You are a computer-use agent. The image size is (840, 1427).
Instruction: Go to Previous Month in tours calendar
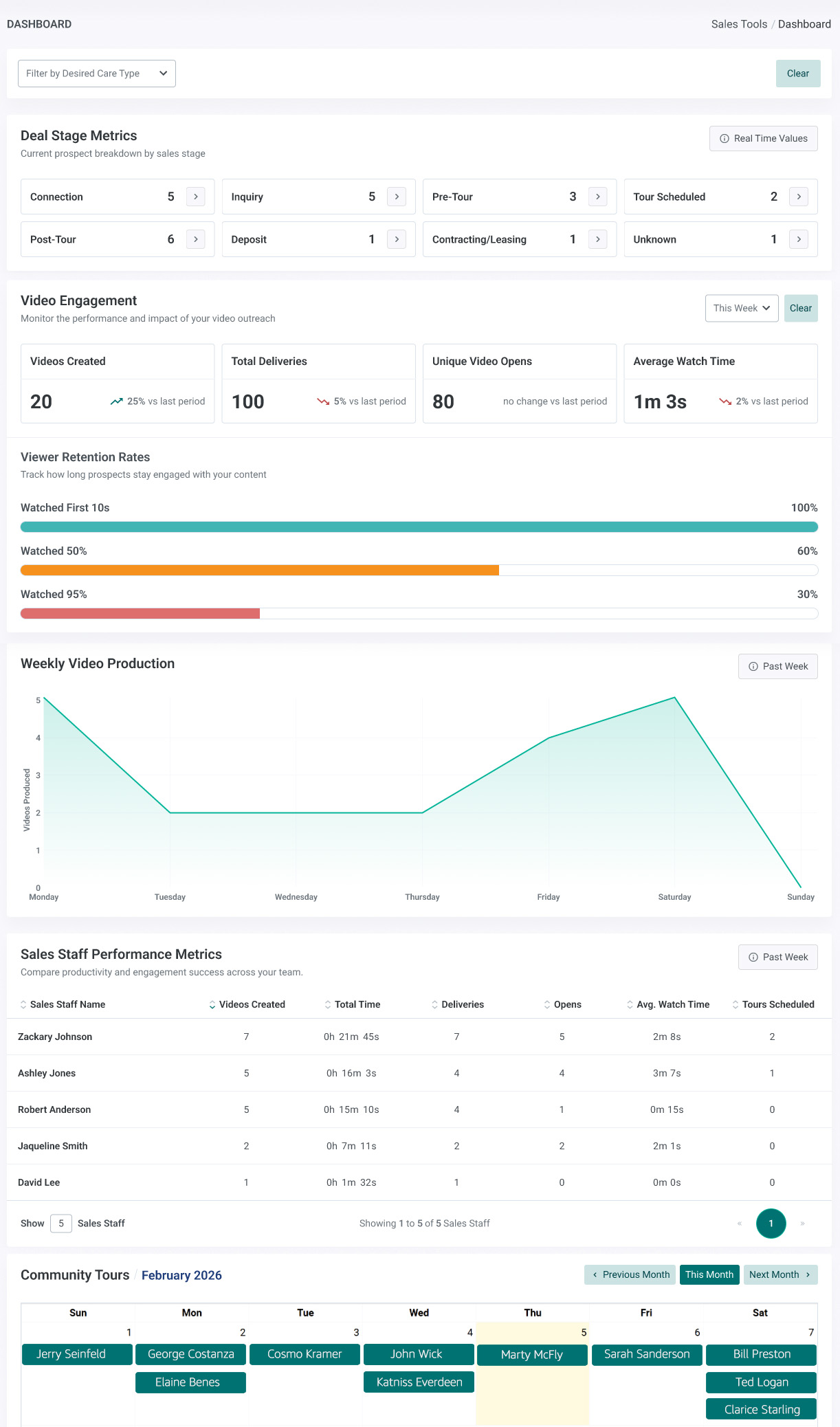[x=630, y=1274]
